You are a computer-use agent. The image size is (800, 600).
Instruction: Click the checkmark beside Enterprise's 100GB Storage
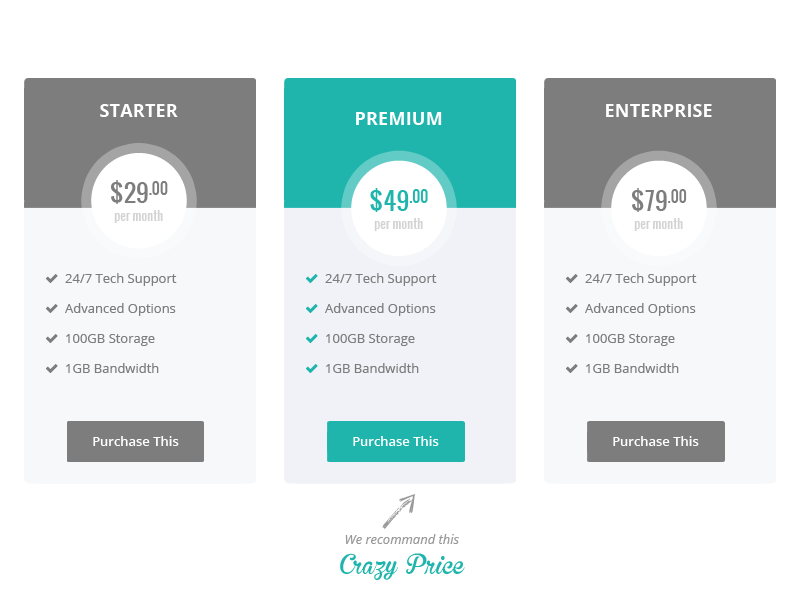(x=571, y=338)
